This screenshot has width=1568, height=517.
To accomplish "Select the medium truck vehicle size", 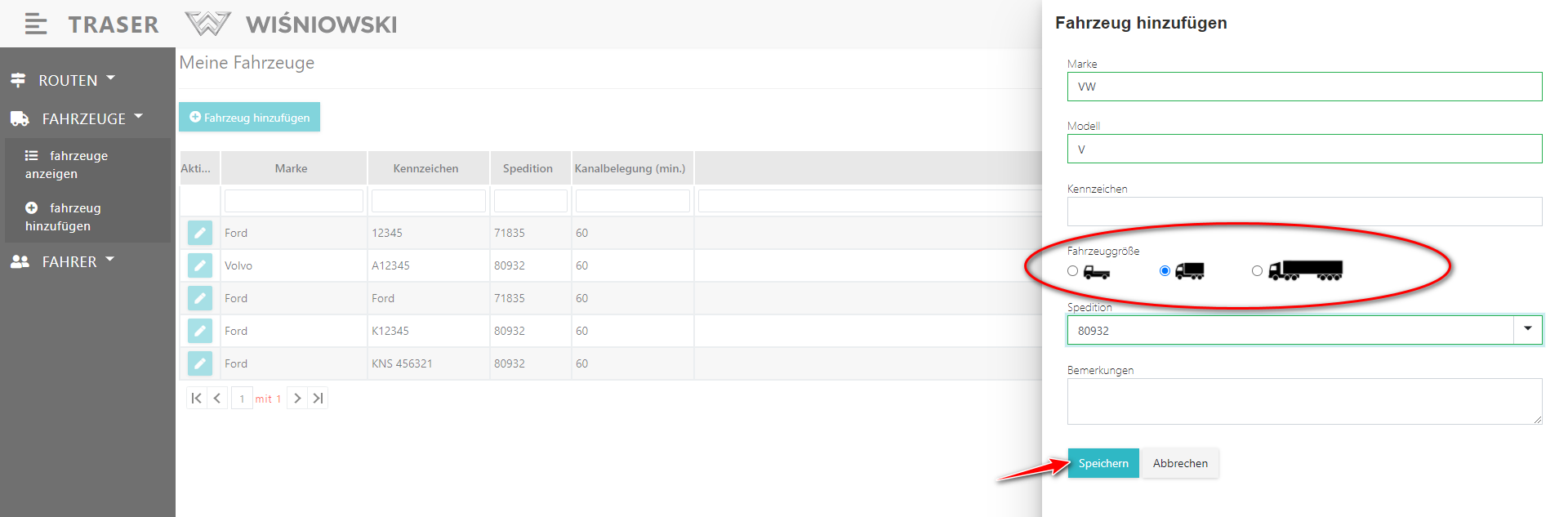I will pyautogui.click(x=1165, y=271).
